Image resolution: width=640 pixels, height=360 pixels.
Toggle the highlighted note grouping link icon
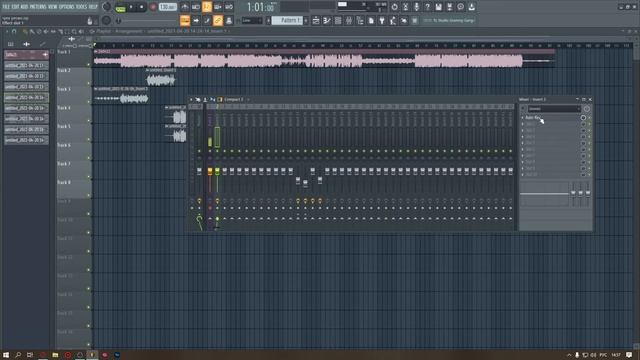pos(218,20)
